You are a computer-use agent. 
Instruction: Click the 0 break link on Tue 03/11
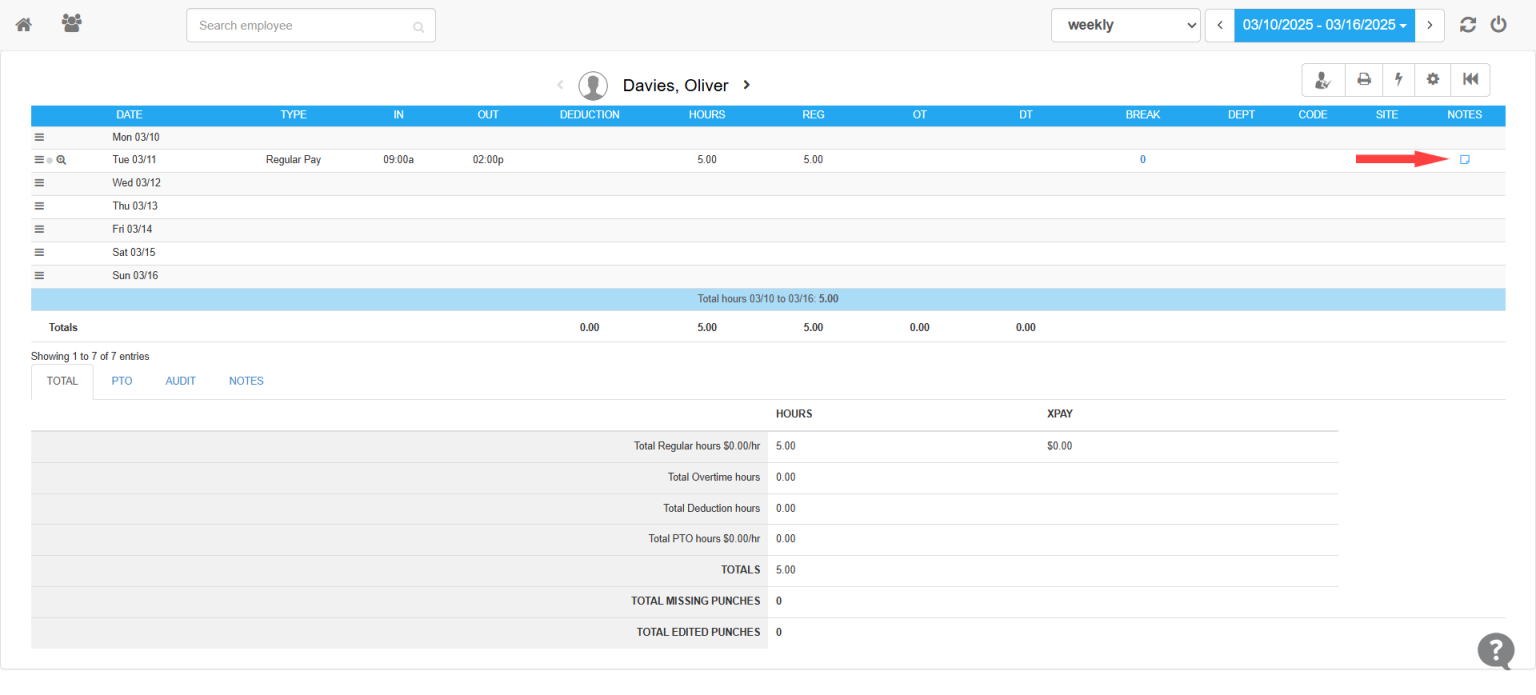(x=1142, y=159)
